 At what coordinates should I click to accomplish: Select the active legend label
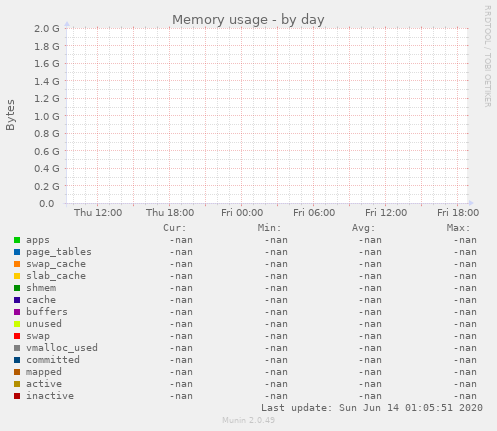pyautogui.click(x=44, y=384)
